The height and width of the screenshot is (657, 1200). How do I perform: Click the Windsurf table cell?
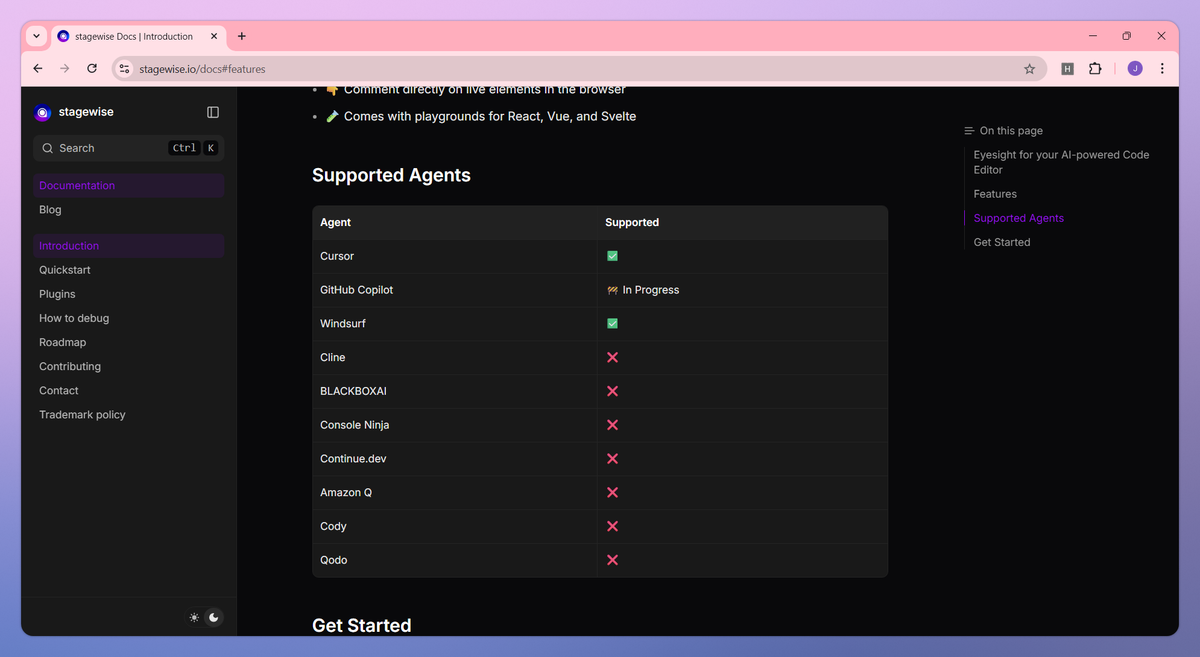[455, 323]
